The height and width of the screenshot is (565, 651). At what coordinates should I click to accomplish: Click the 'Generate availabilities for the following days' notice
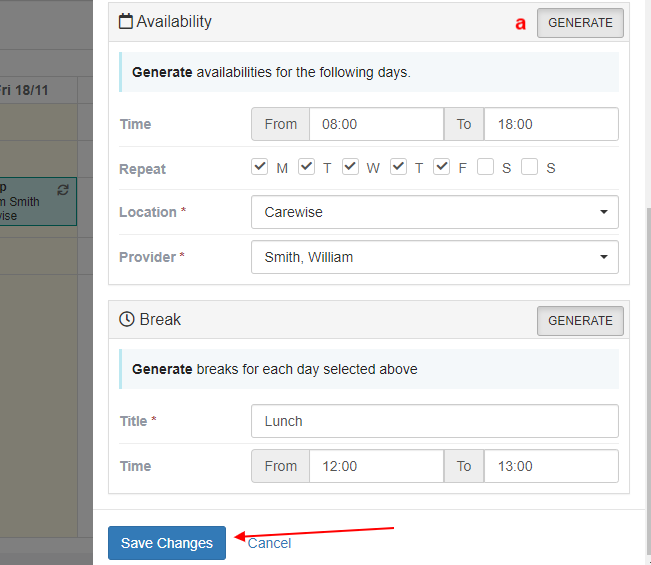369,72
